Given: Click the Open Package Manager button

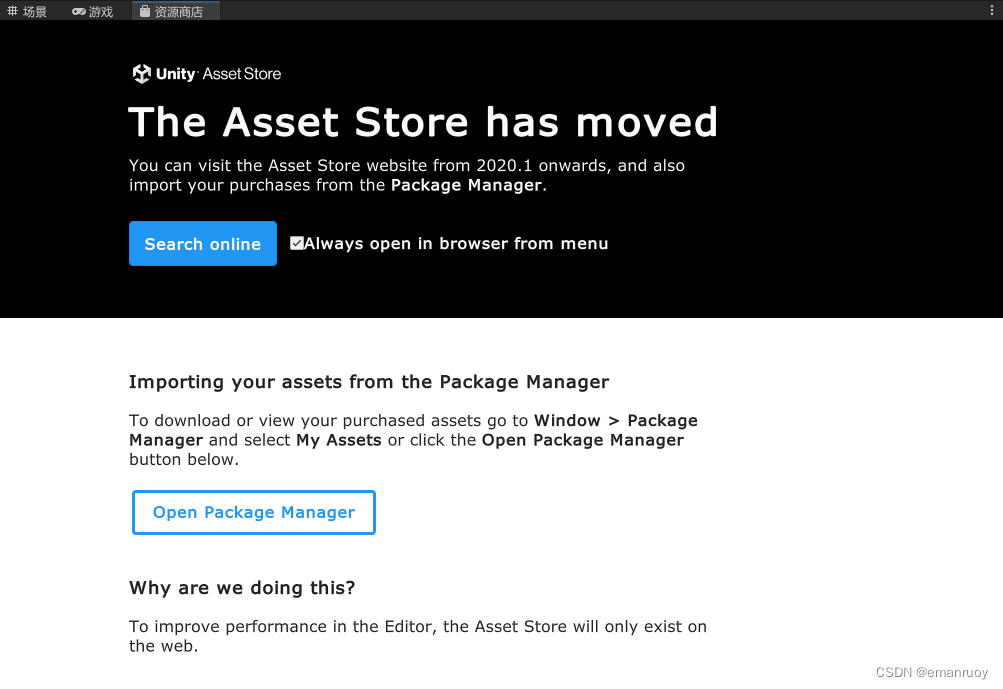Looking at the screenshot, I should 254,512.
